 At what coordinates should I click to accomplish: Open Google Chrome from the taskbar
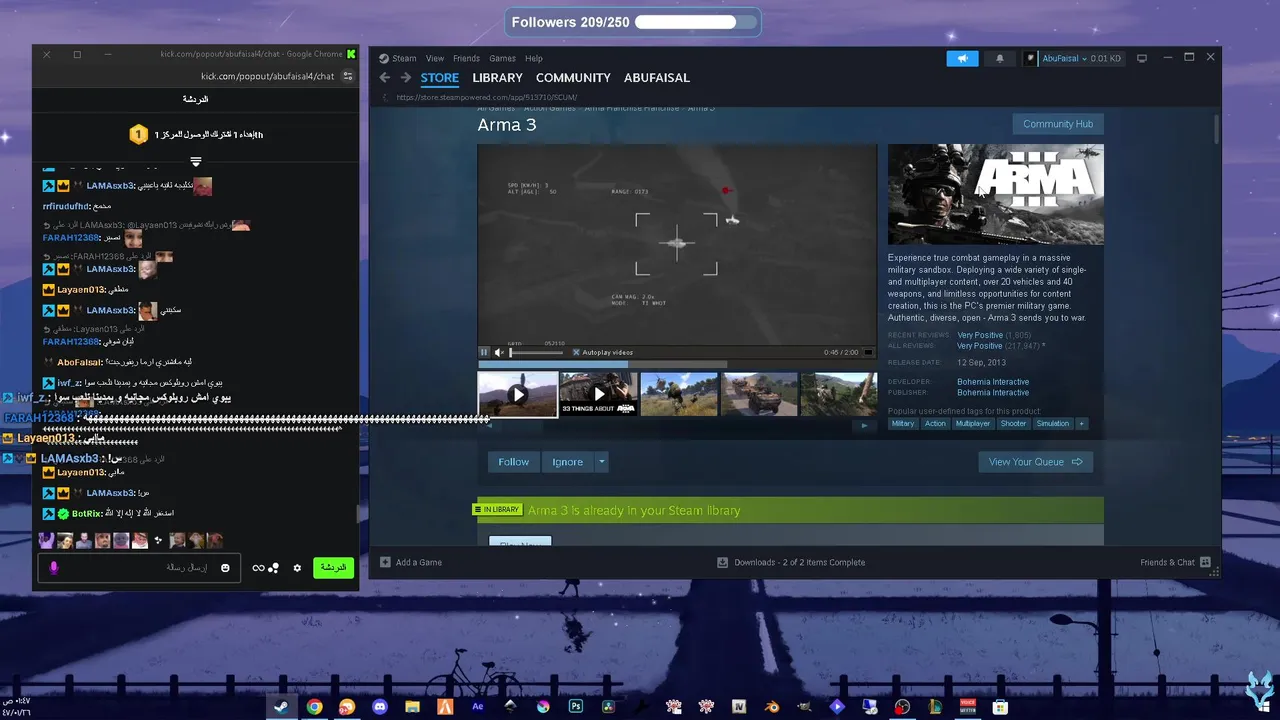pyautogui.click(x=315, y=707)
